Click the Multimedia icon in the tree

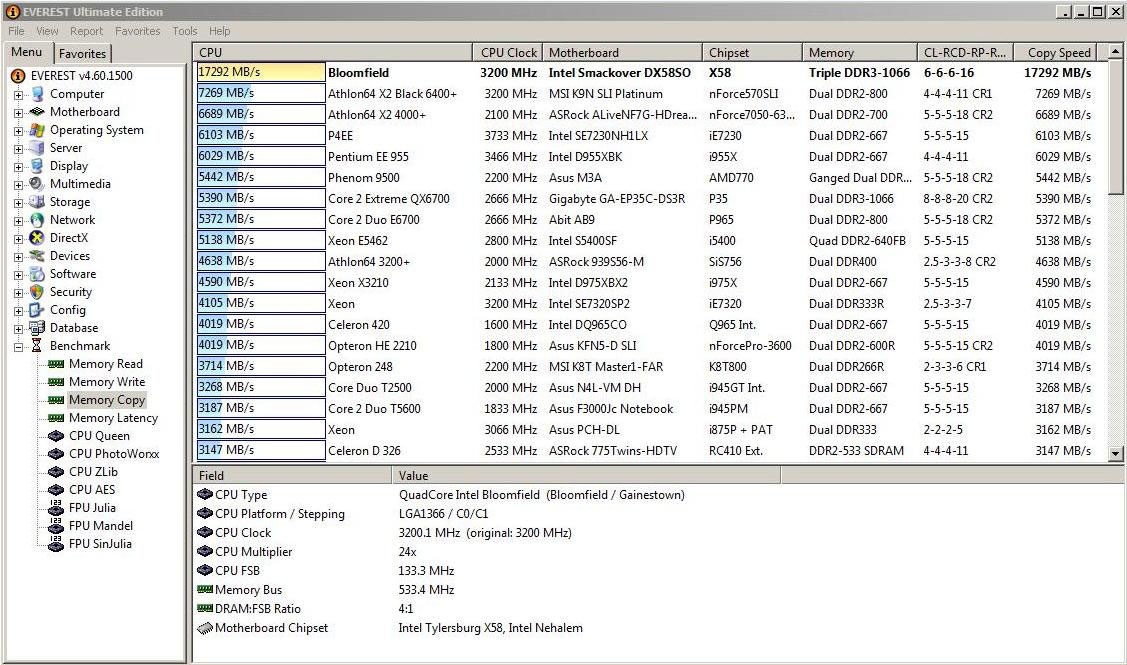click(37, 184)
